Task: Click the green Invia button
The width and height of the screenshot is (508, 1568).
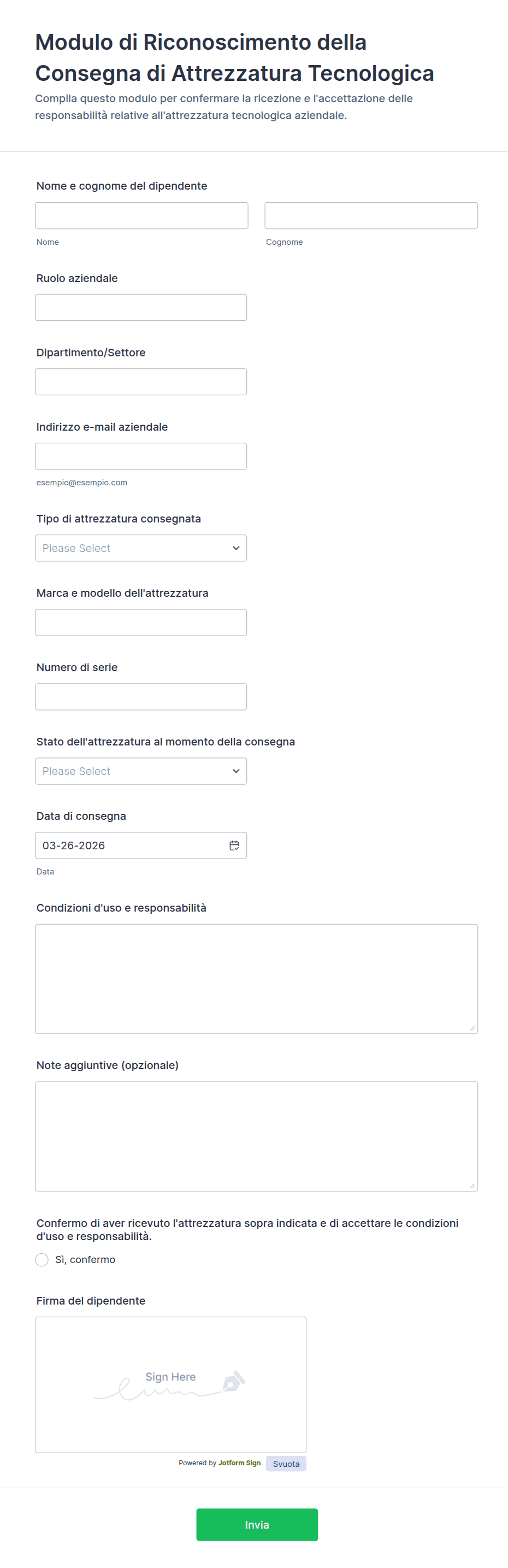Action: [x=257, y=1525]
